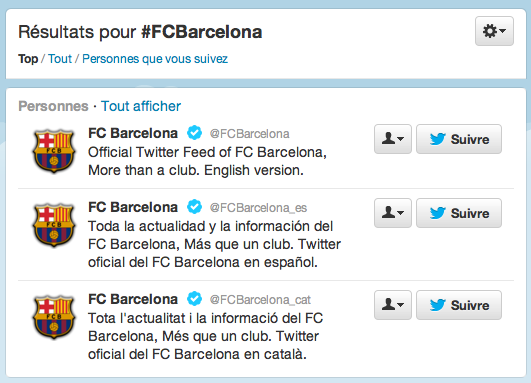Viewport: 531px width, 383px height.
Task: Switch to the Tout results filter
Action: tap(60, 59)
